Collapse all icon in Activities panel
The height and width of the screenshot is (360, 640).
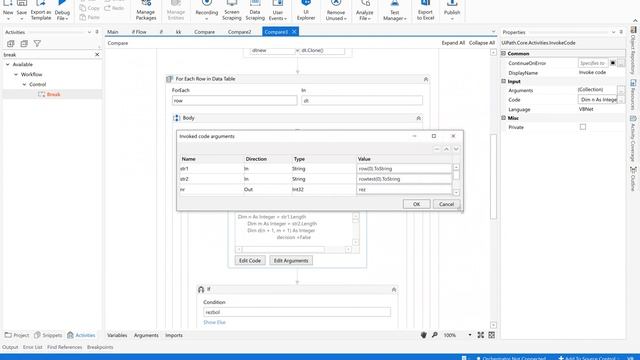[24, 43]
